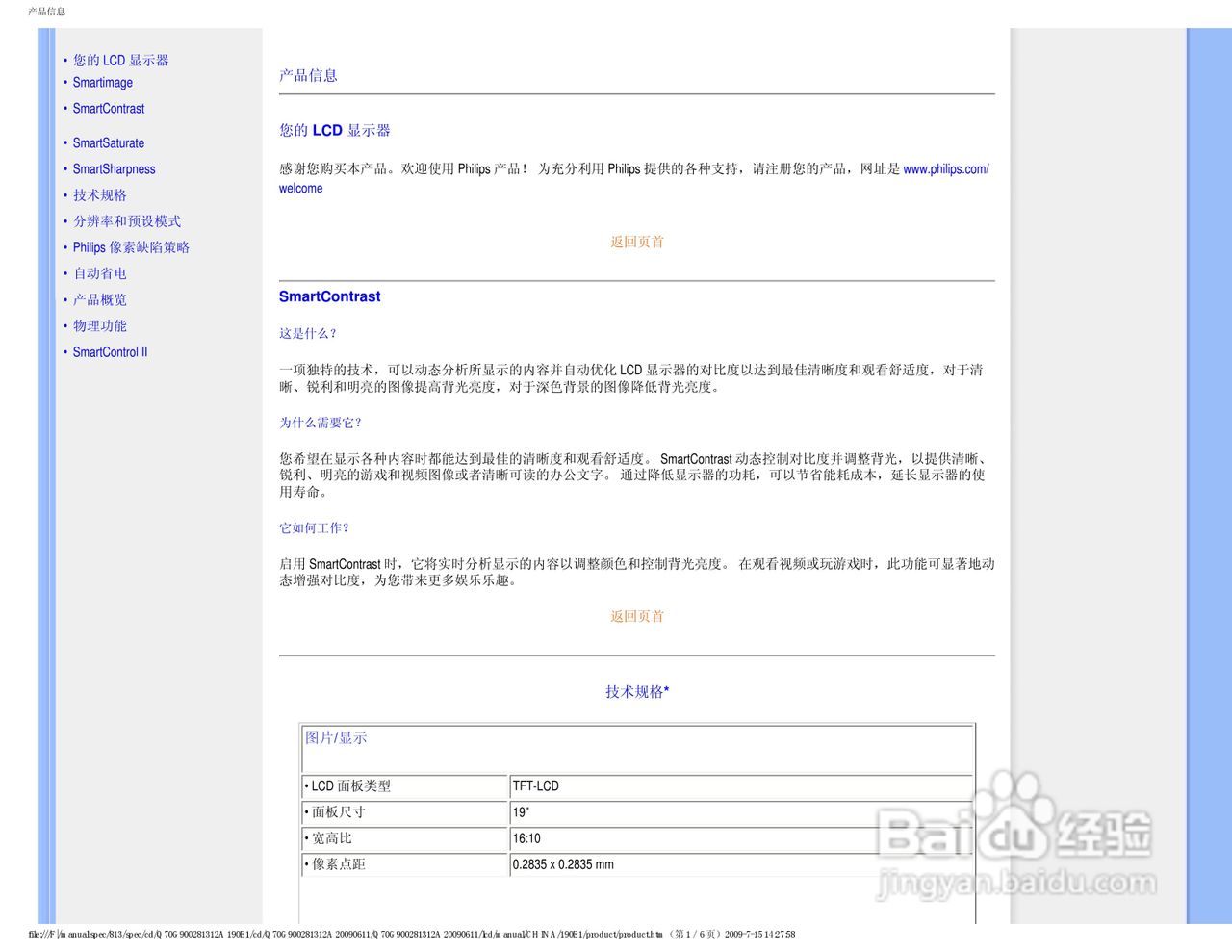Open the 自动省电 sidebar link
This screenshot has width=1232, height=952.
(100, 273)
